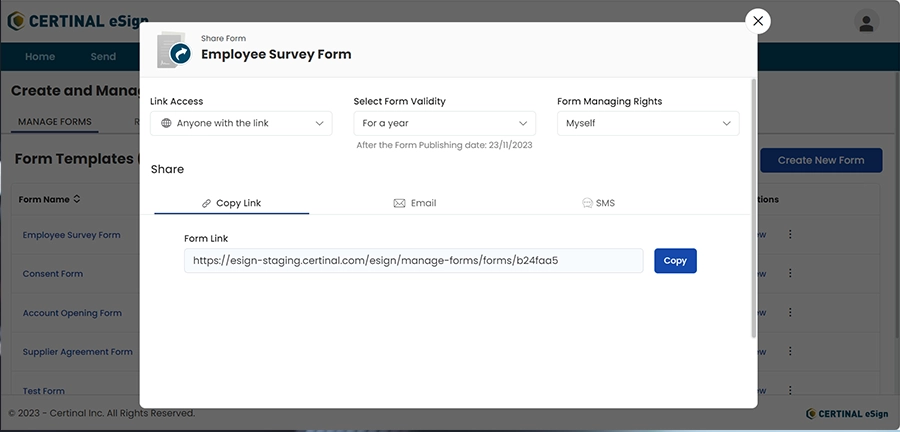Viewport: 900px width, 432px height.
Task: Click the Share Form arrow icon
Action: (180, 55)
